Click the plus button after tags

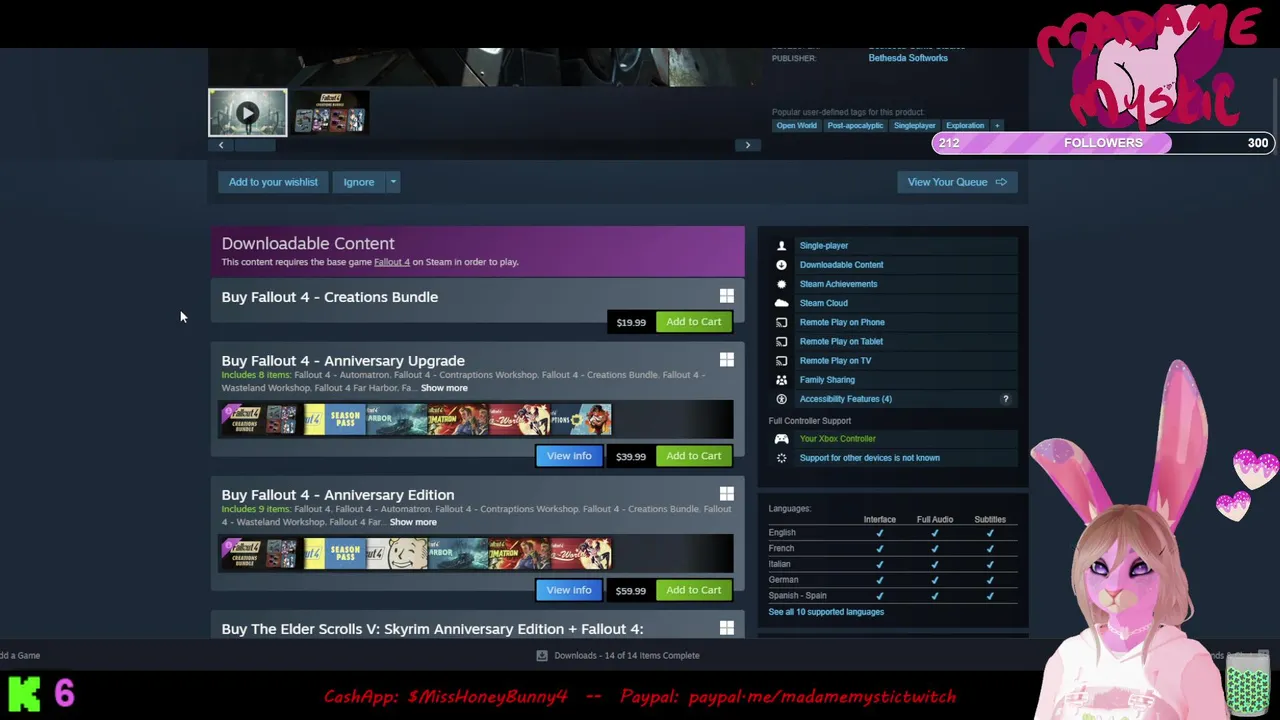997,126
